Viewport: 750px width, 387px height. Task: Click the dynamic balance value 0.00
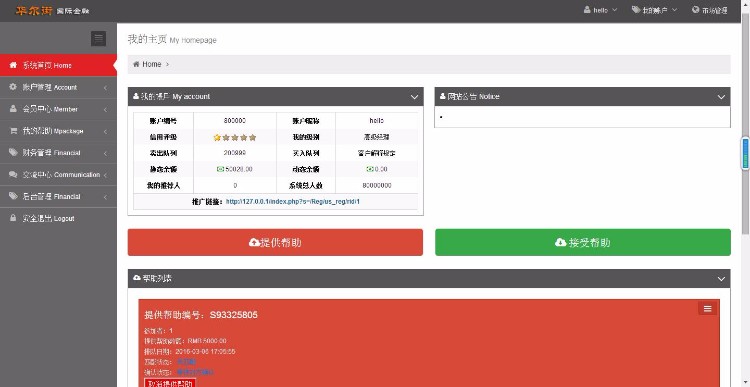tap(376, 169)
